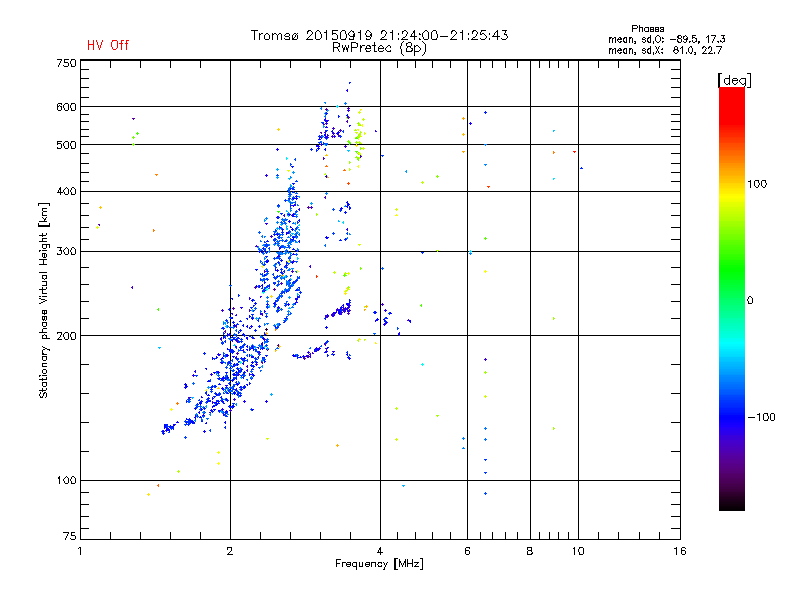Click the frequency axis label "2"
This screenshot has width=800, height=600.
[230, 551]
